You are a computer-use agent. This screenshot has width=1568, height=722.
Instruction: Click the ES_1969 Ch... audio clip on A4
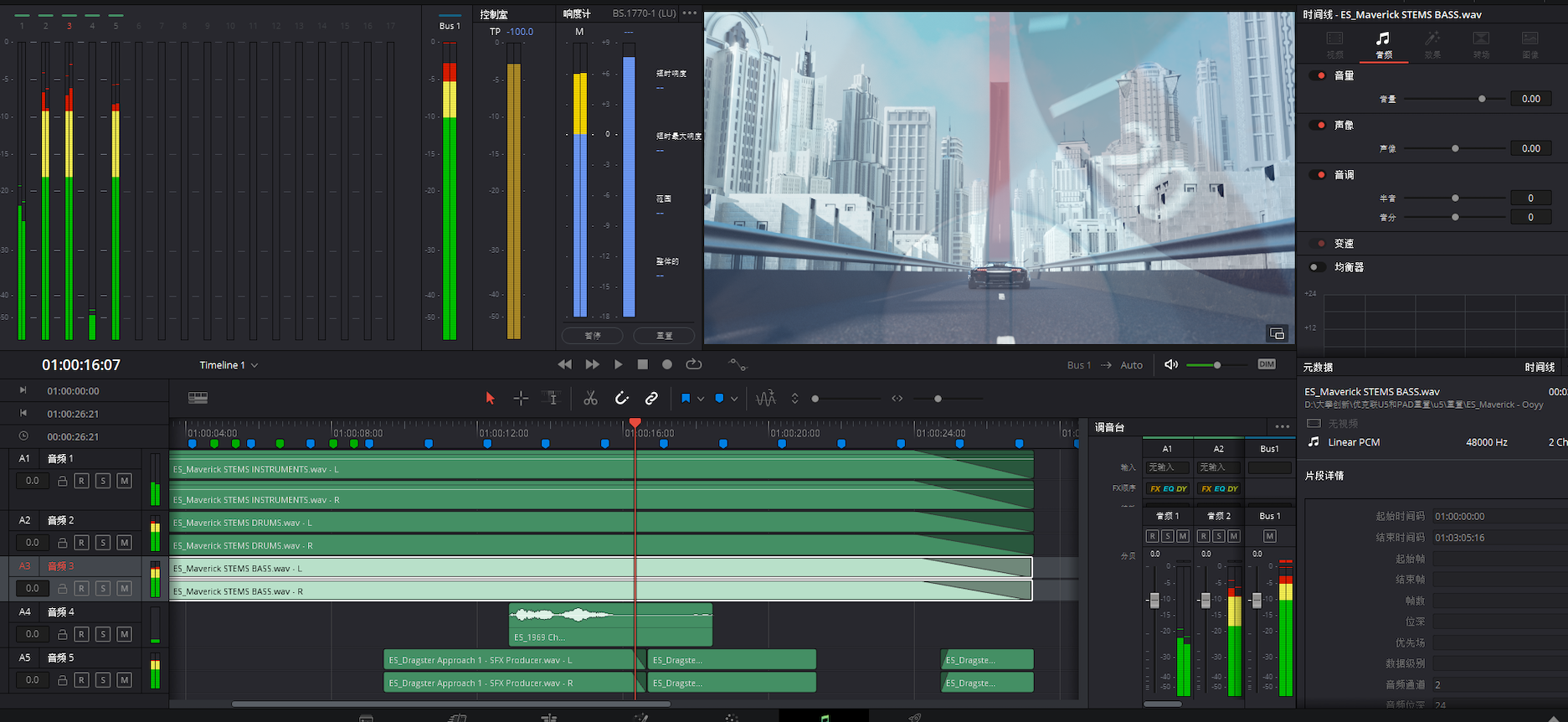point(610,625)
